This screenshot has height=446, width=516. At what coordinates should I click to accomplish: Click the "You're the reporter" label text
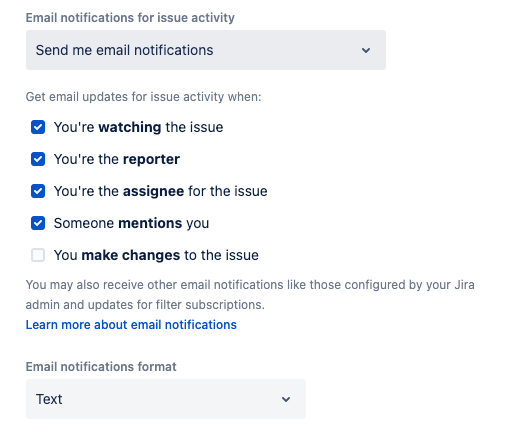pyautogui.click(x=117, y=159)
